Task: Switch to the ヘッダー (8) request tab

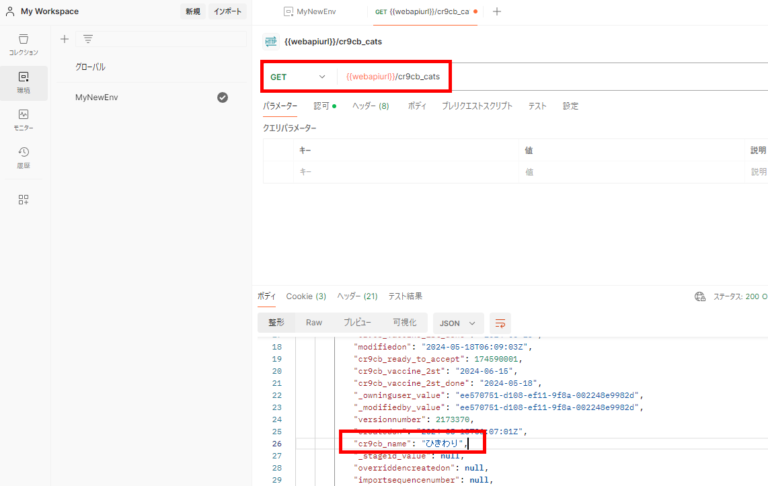Action: 370,105
